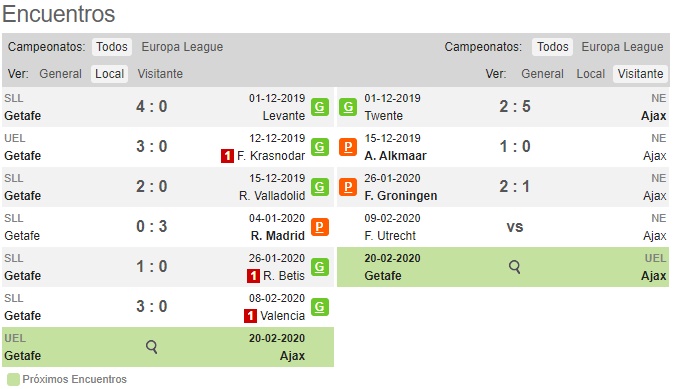Click the green G badge for Getafe-Levante match
Viewport: 674px width, 389px height.
coord(320,107)
